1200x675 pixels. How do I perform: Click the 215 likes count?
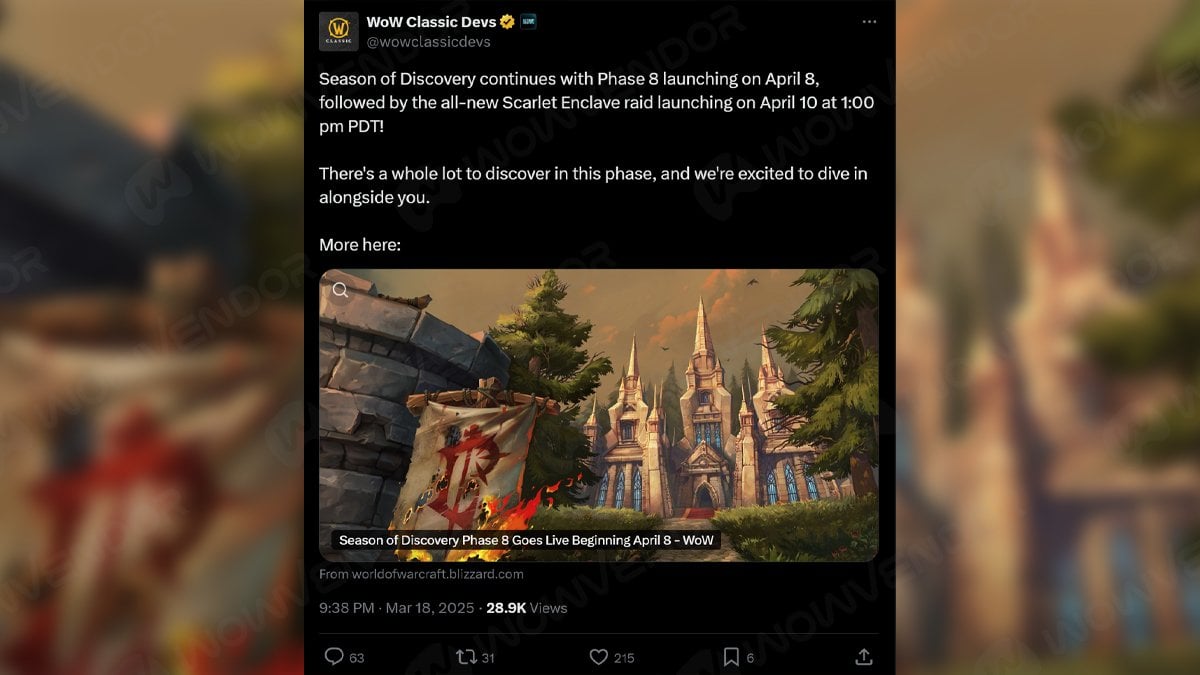coord(624,658)
